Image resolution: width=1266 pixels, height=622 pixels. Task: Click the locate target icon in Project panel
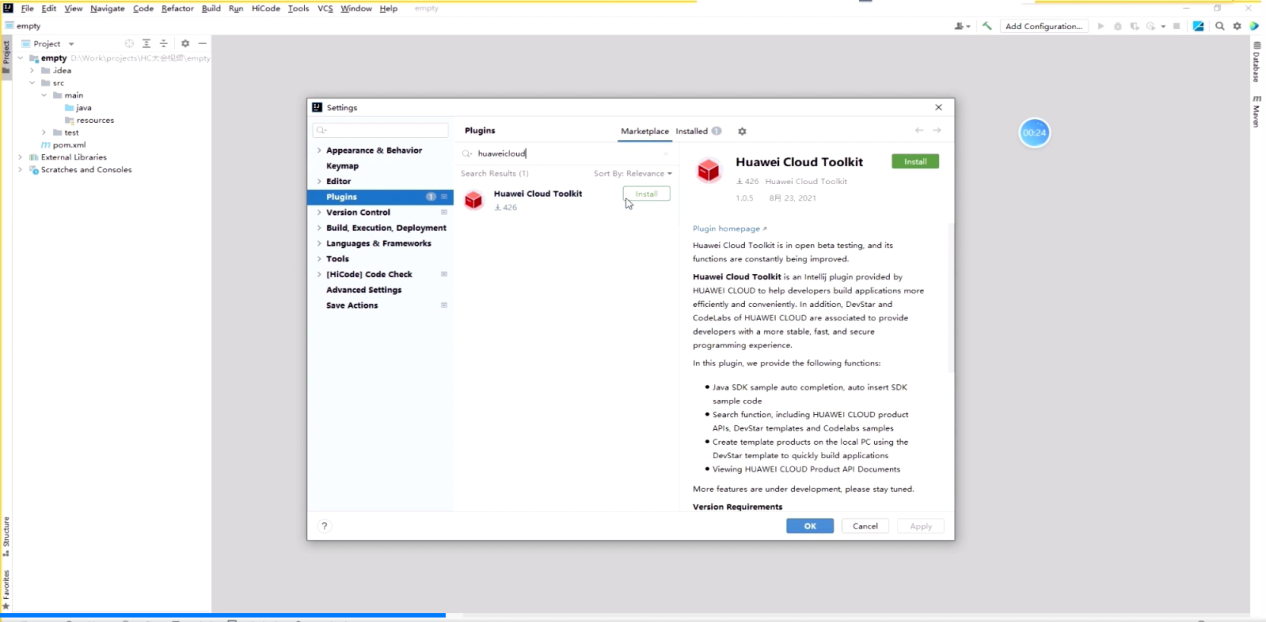point(129,44)
